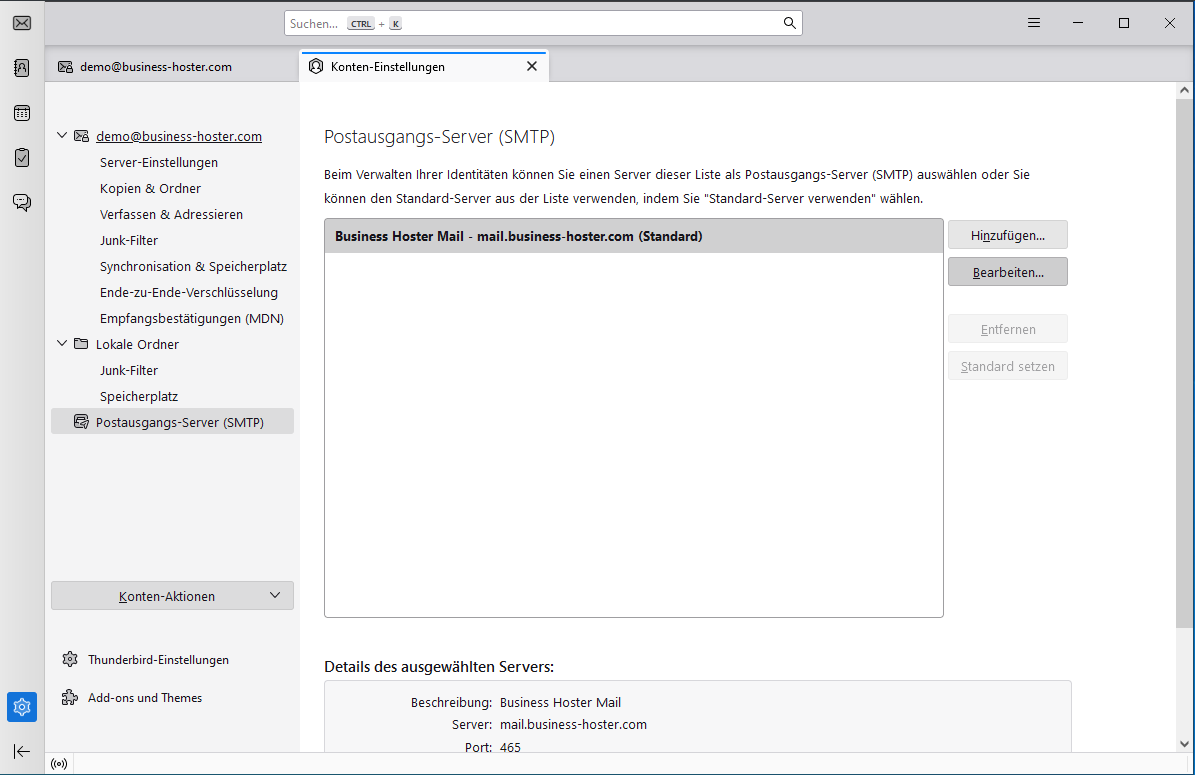Viewport: 1195px width, 775px height.
Task: Collapse the demo@business-hoster.com account tree
Action: click(x=62, y=136)
